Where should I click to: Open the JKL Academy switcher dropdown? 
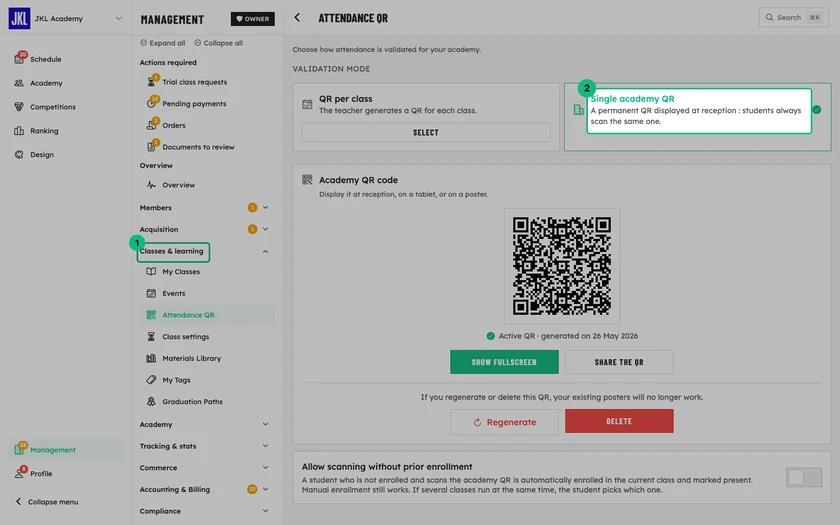[118, 18]
